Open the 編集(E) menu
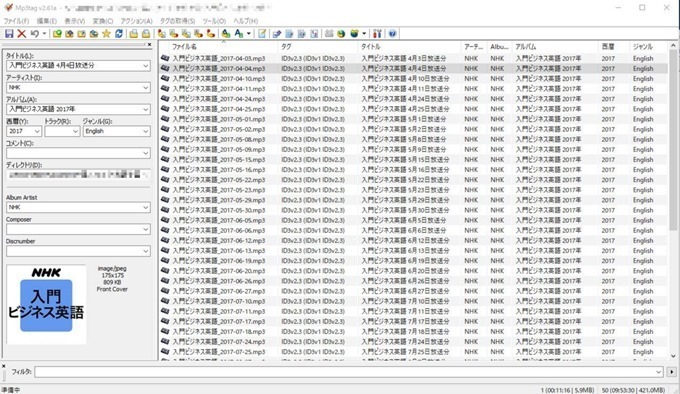This screenshot has width=680, height=394. point(47,21)
